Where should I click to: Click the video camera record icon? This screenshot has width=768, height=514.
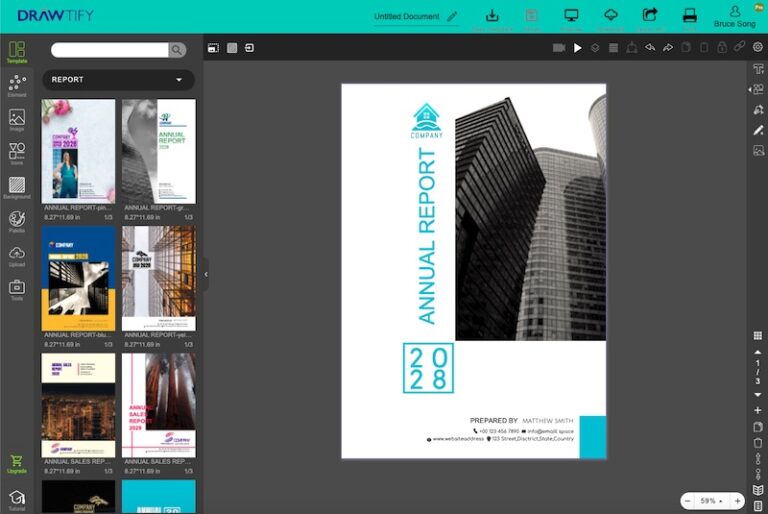point(559,48)
